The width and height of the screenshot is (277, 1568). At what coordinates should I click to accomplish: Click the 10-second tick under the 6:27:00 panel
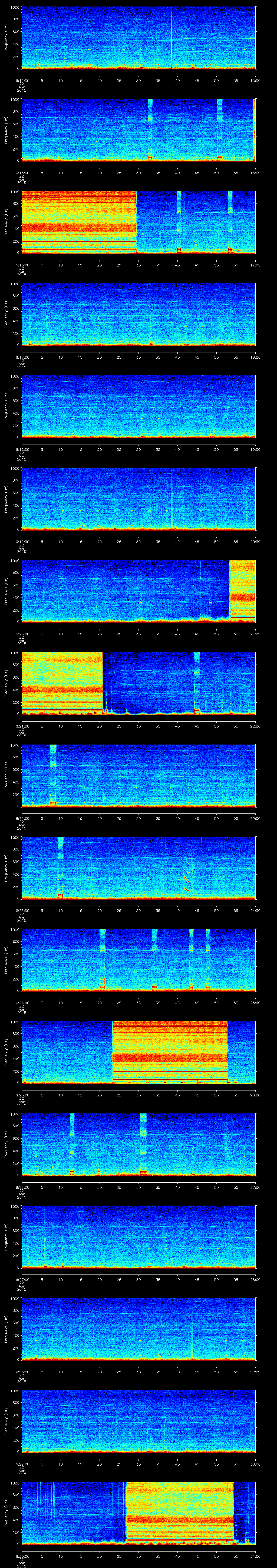tap(60, 1279)
